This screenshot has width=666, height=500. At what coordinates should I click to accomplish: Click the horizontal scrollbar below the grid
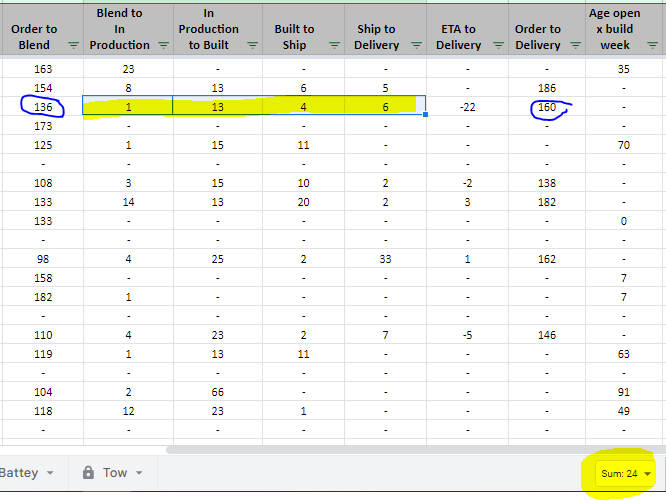(400, 449)
